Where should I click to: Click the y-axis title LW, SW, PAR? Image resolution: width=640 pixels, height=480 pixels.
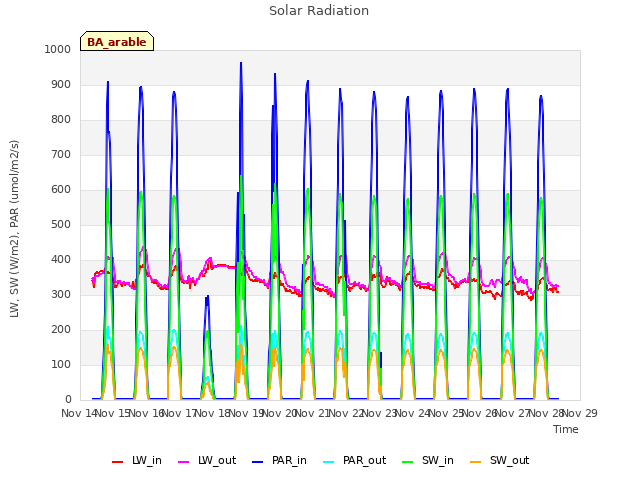pyautogui.click(x=14, y=229)
